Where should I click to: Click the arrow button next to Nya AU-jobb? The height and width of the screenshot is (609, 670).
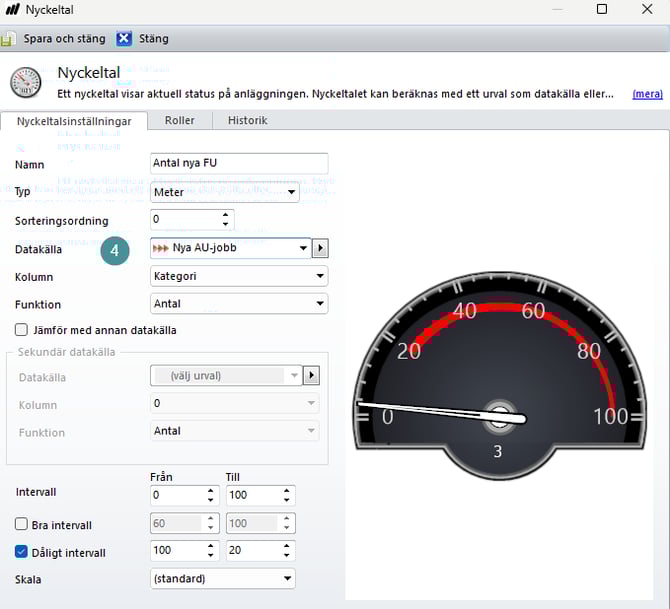coord(320,248)
